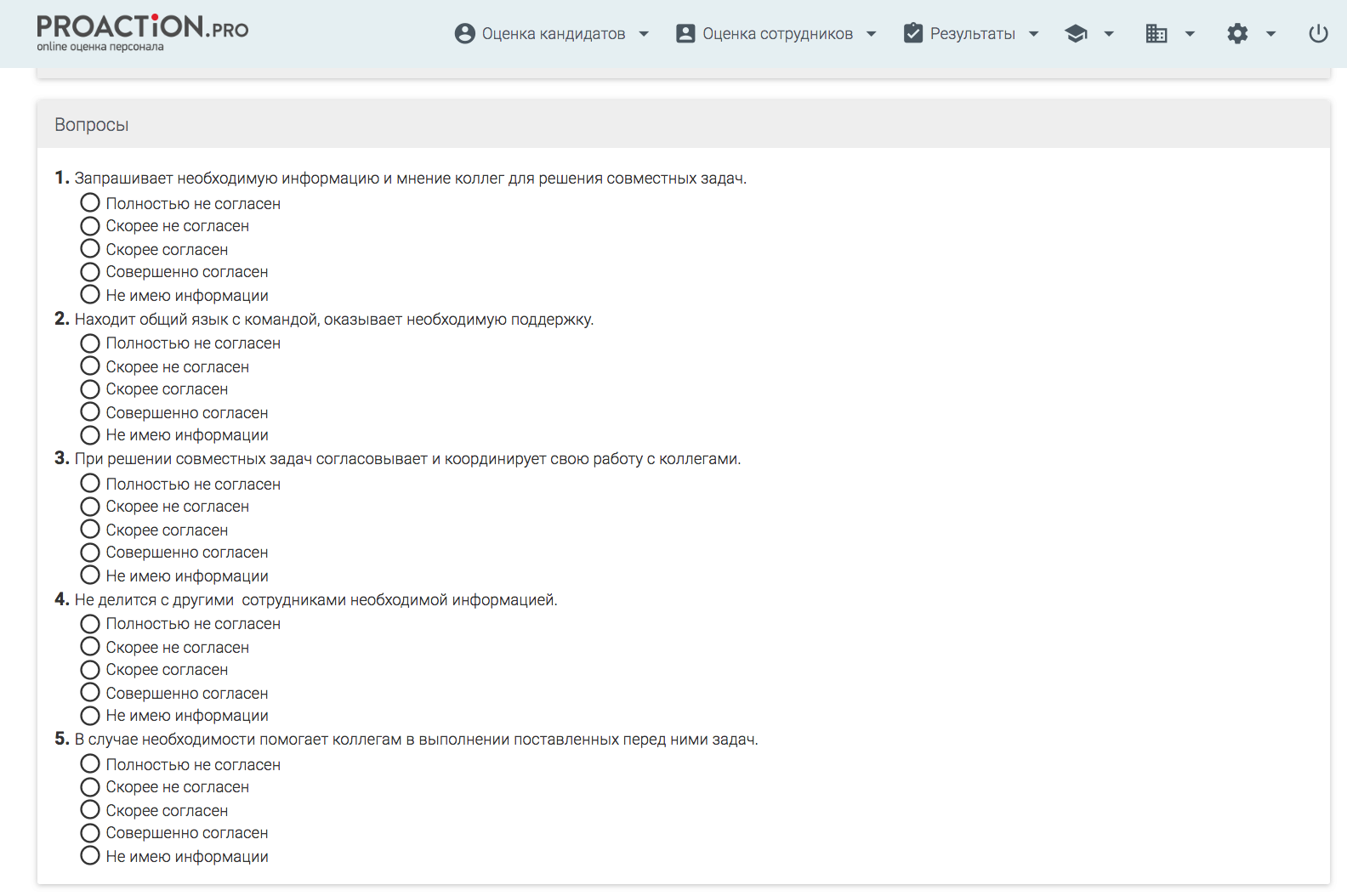Viewport: 1347px width, 896px height.
Task: Expand the settings gear dropdown arrow
Action: coord(1270,34)
